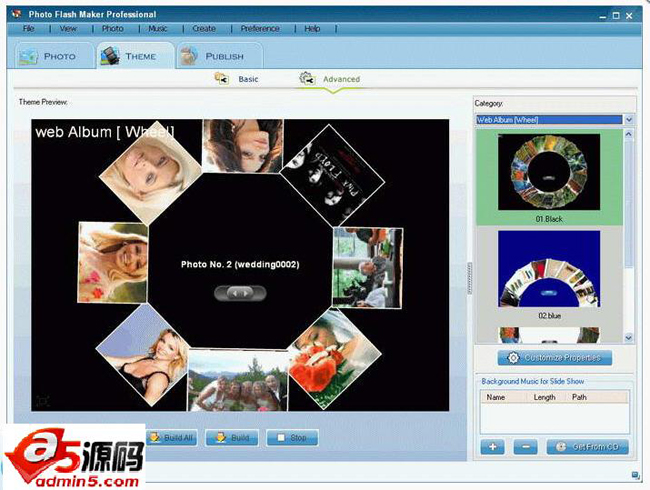Click scroll down arrow in theme list
The width and height of the screenshot is (650, 490).
coord(628,337)
